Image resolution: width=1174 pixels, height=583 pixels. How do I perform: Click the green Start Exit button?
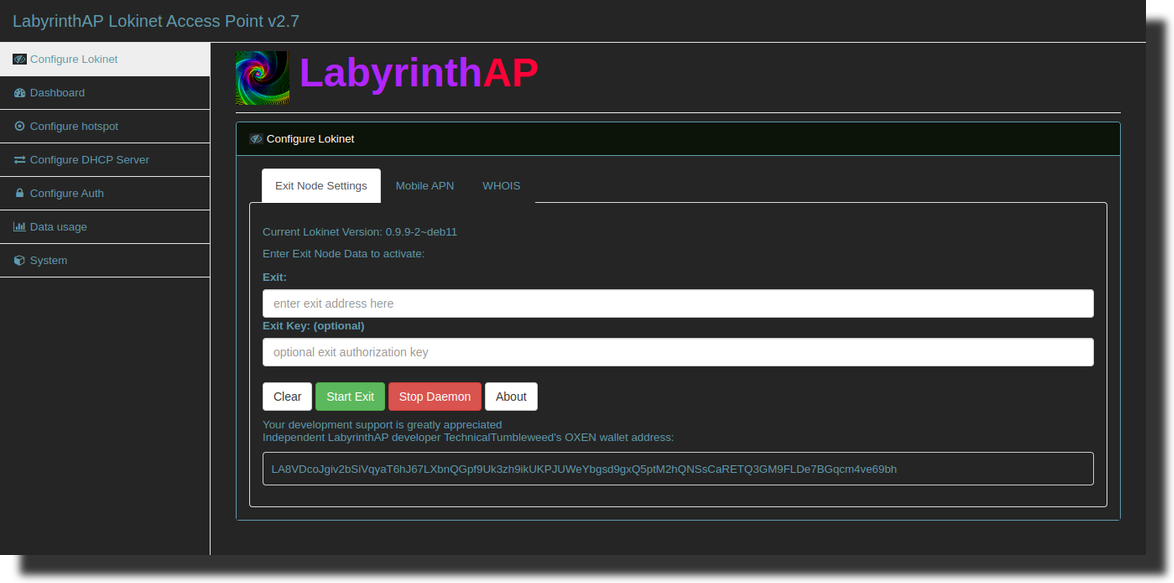point(350,397)
